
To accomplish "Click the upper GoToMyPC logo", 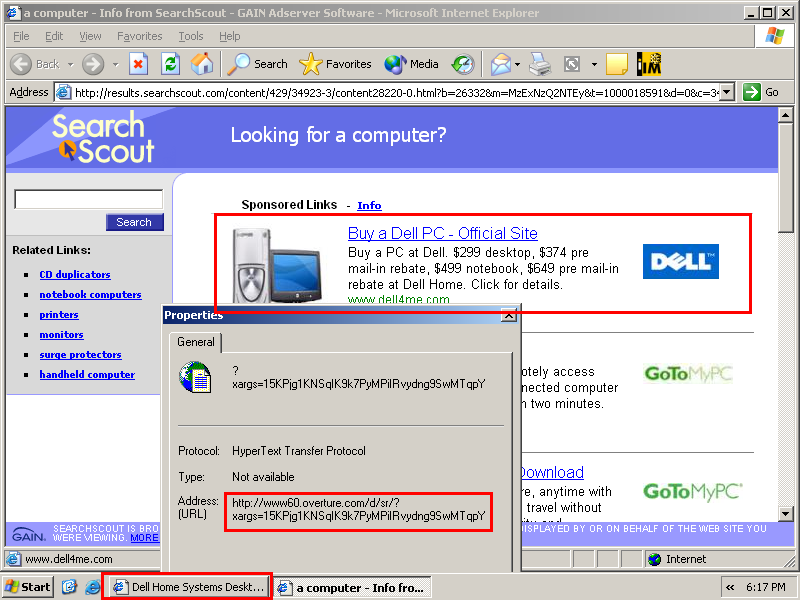I will click(x=688, y=374).
